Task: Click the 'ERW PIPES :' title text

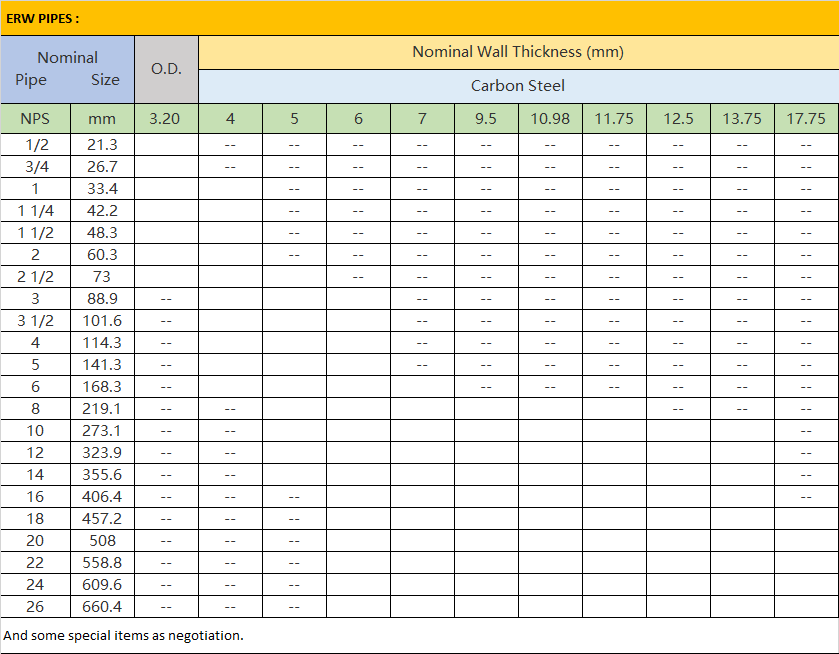Action: pos(42,19)
